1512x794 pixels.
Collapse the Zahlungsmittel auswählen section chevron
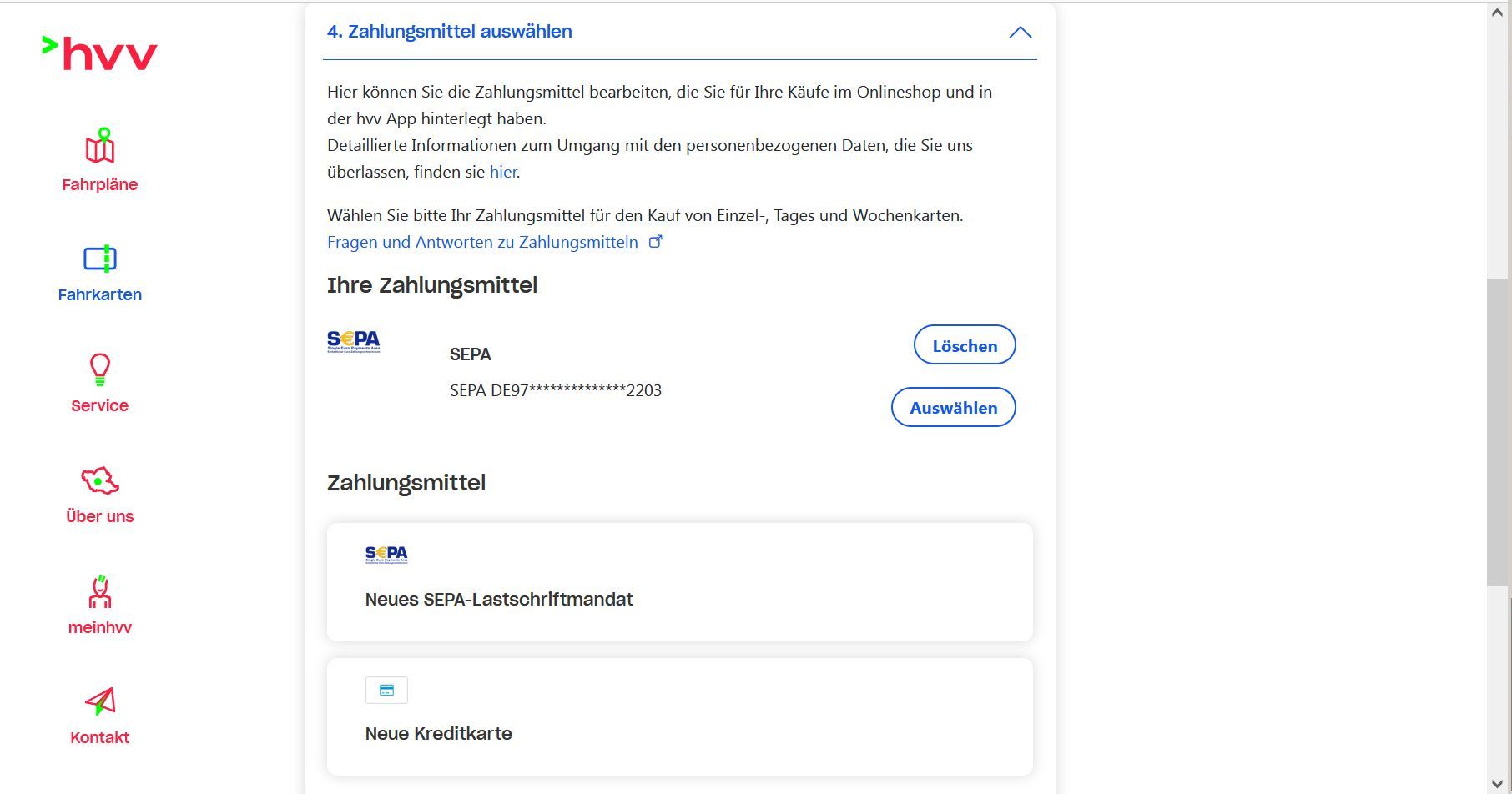(1020, 33)
